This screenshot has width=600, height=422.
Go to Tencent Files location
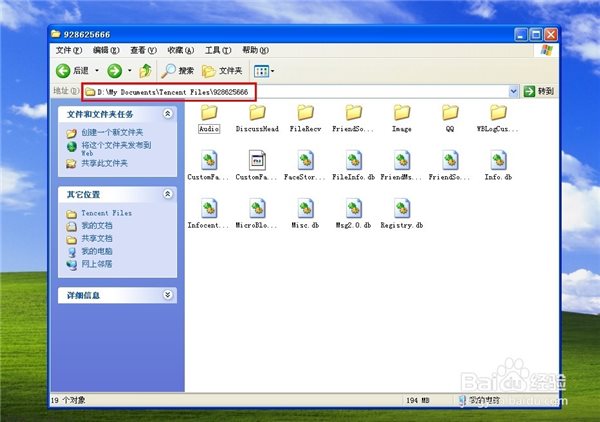click(106, 213)
